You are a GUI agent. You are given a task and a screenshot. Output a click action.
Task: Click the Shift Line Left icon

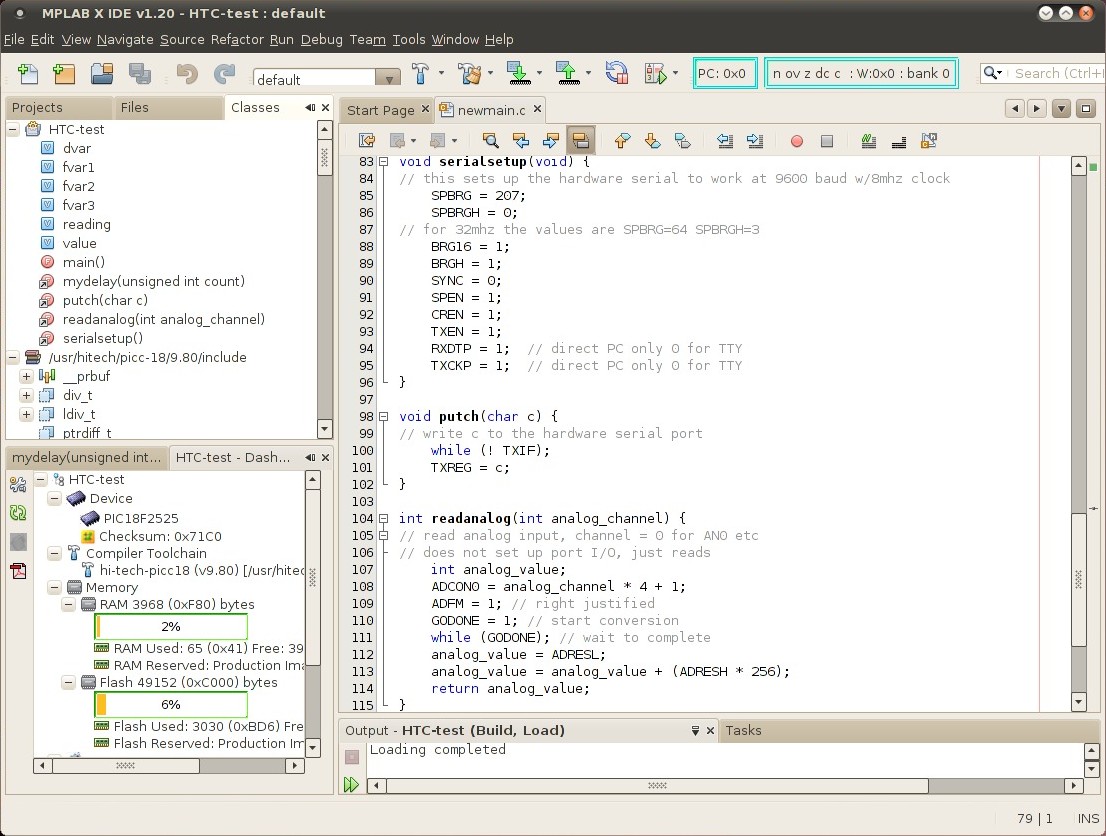pos(724,140)
